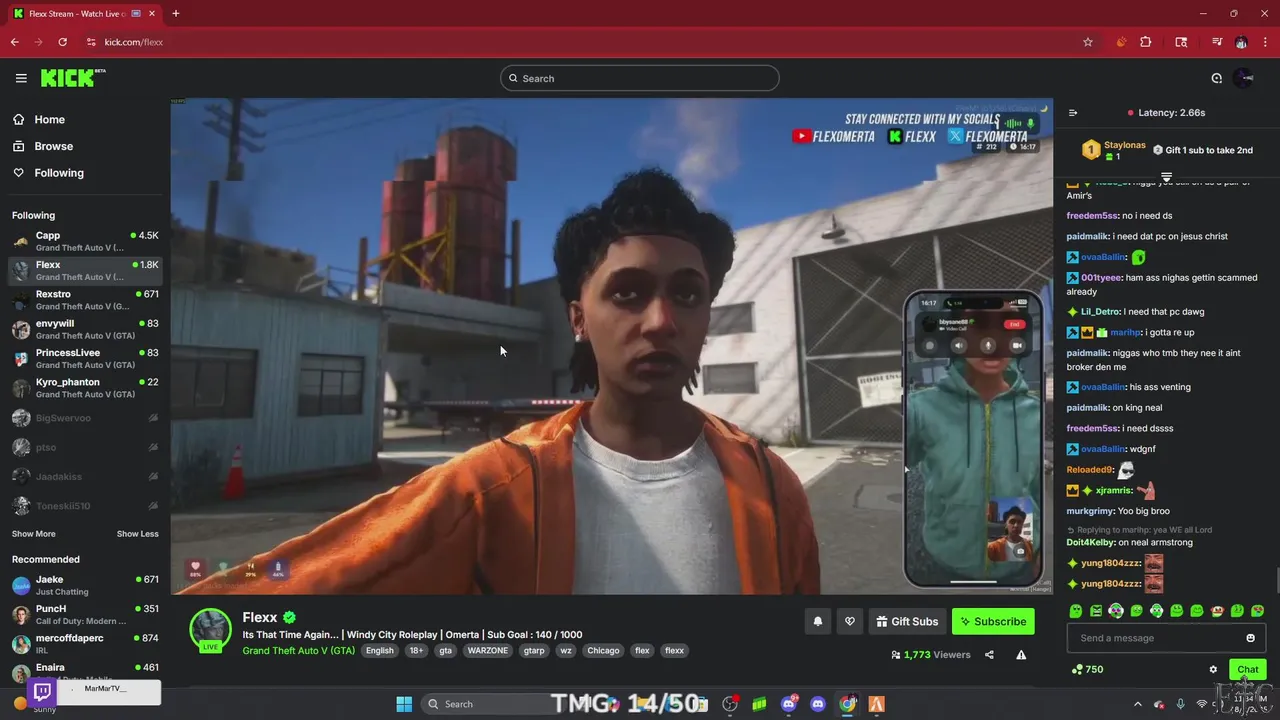
Task: Click the Staylonas top gifter entry
Action: click(x=1113, y=150)
